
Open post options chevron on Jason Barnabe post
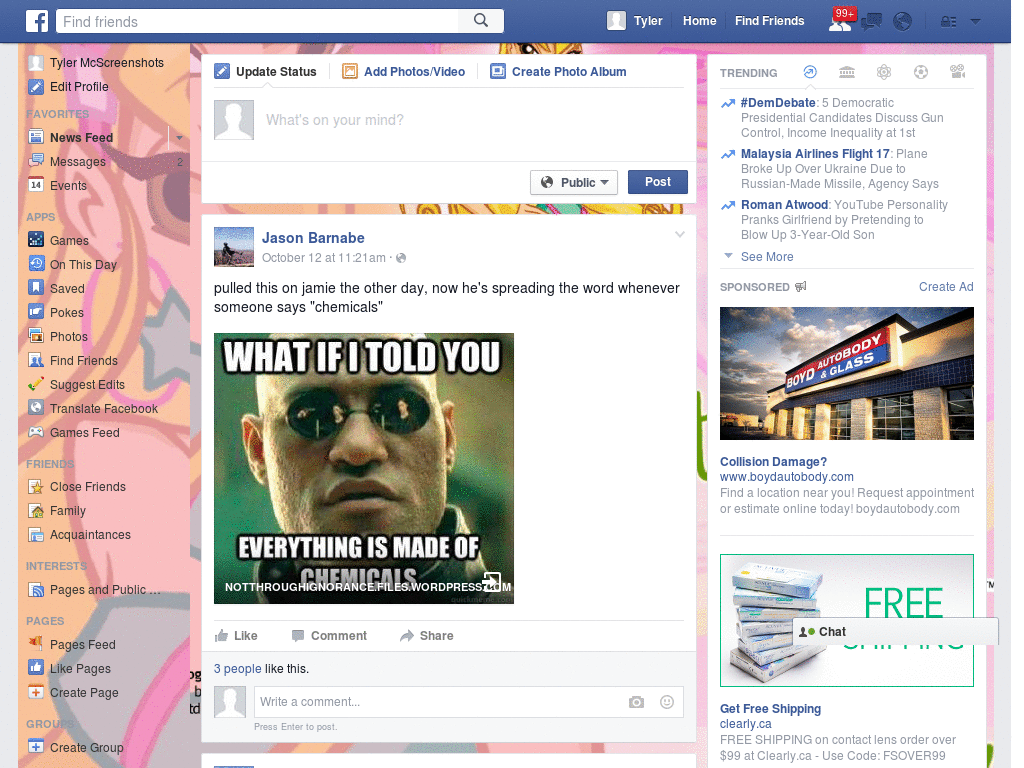(679, 234)
